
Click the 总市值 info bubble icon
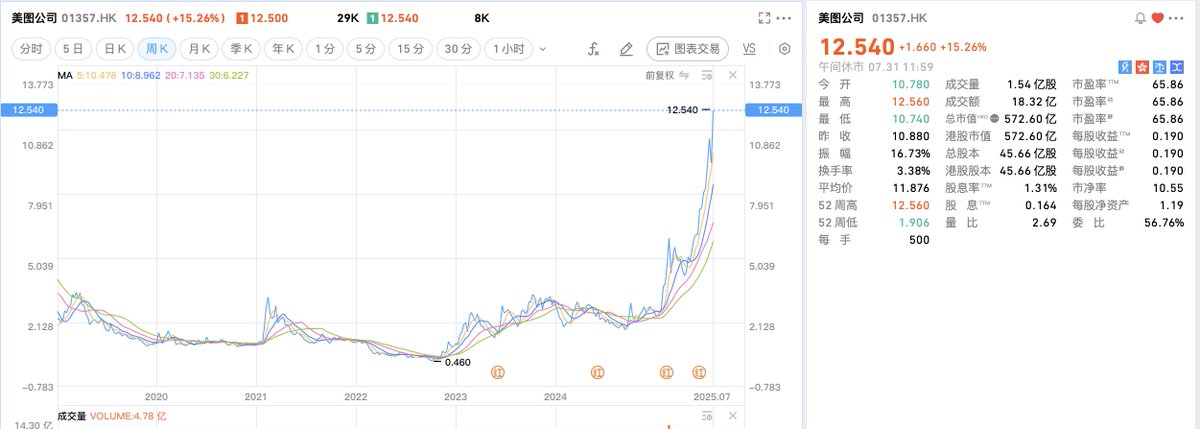pos(994,120)
